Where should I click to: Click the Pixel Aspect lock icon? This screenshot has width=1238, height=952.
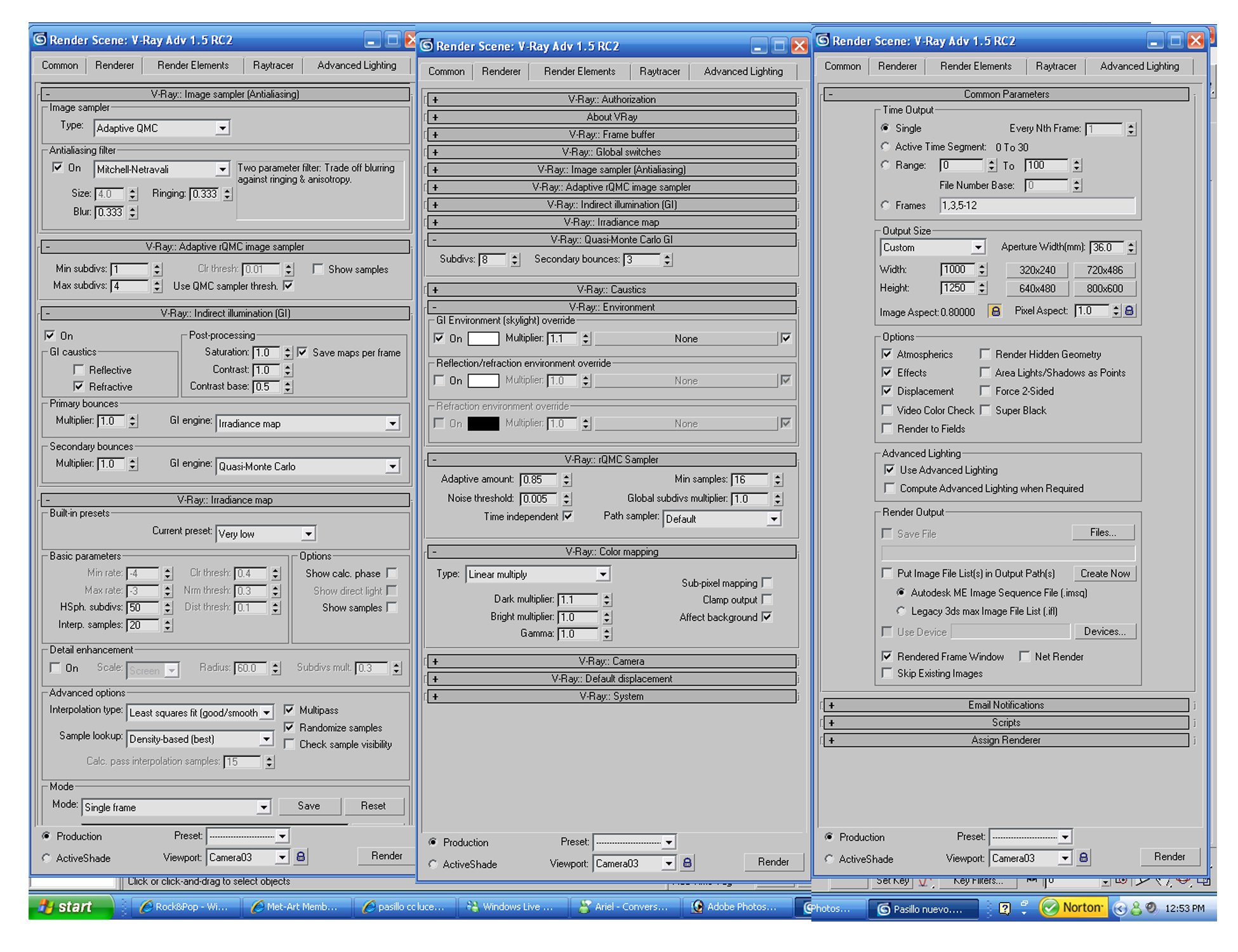point(1129,311)
